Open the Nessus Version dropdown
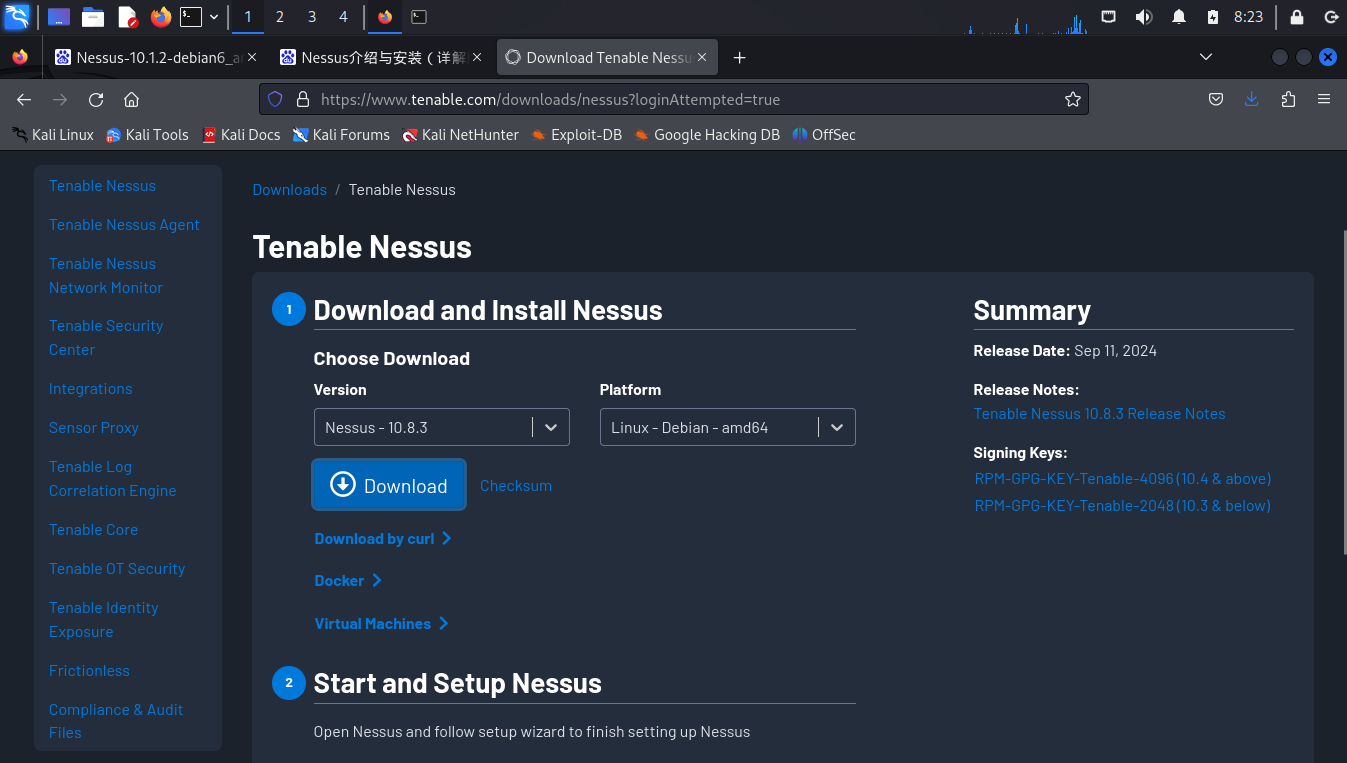Viewport: 1347px width, 763px height. click(441, 427)
